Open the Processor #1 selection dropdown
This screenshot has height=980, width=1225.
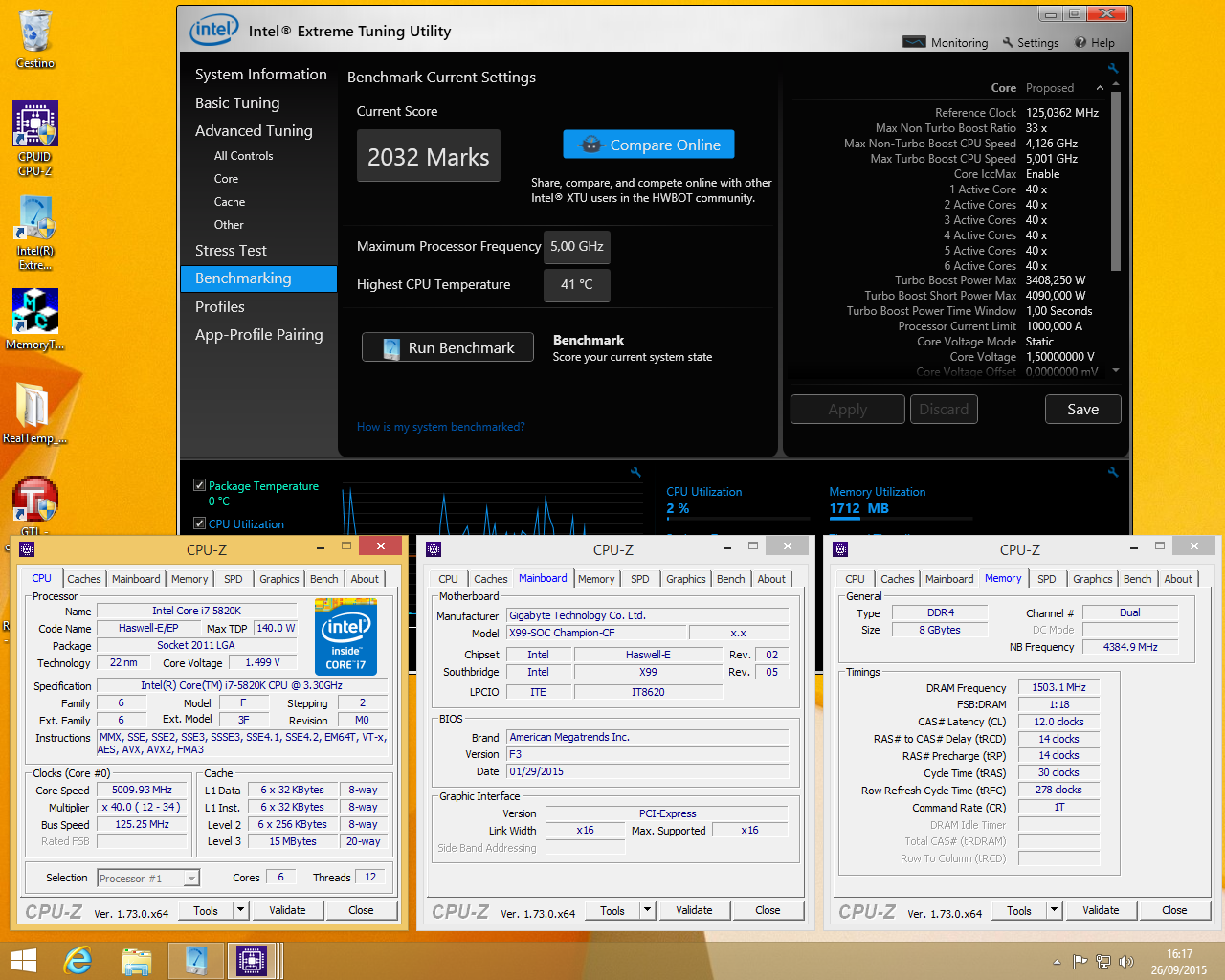tap(191, 879)
